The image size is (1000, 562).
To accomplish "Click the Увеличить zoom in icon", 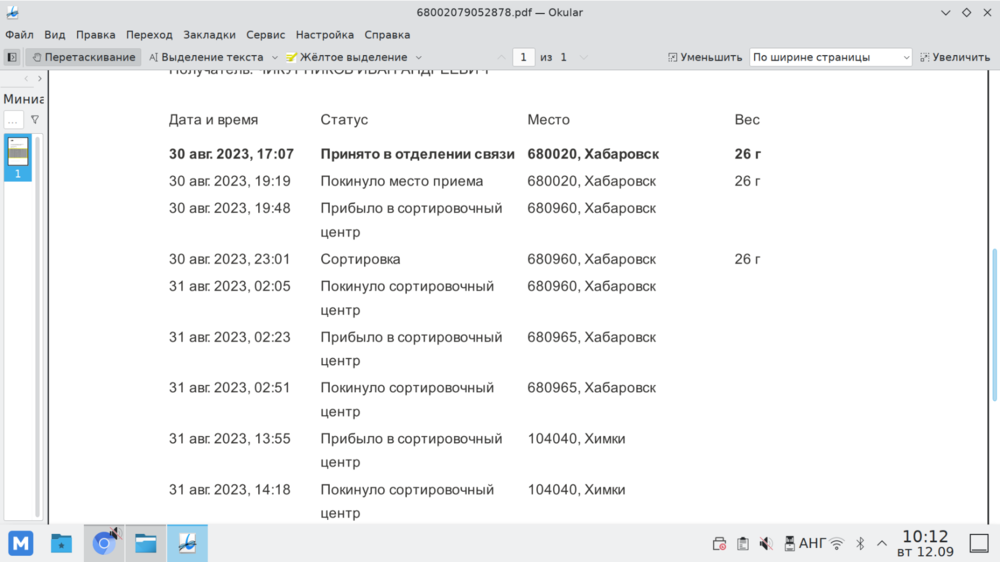I will click(925, 58).
